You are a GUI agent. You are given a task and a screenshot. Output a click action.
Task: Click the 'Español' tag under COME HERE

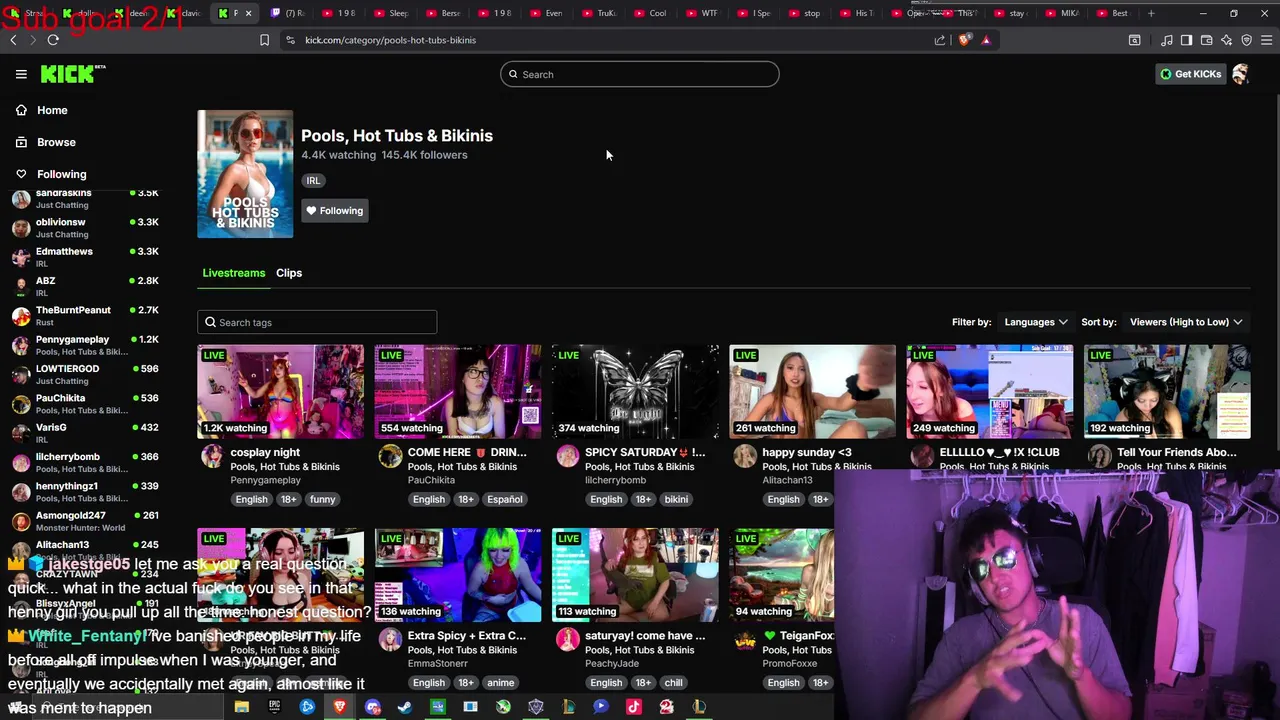click(x=505, y=499)
